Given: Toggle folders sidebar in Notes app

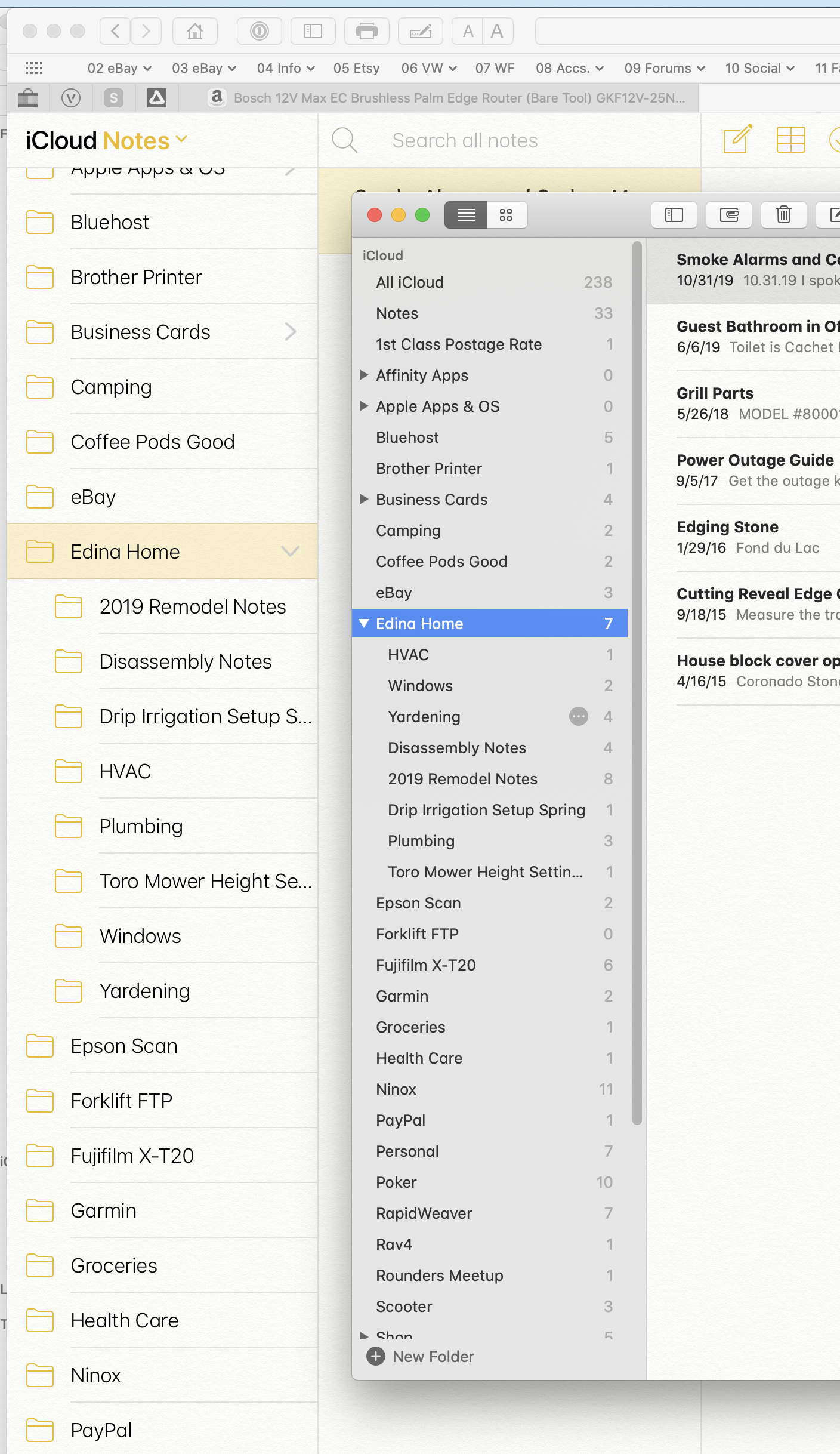Looking at the screenshot, I should pos(674,215).
